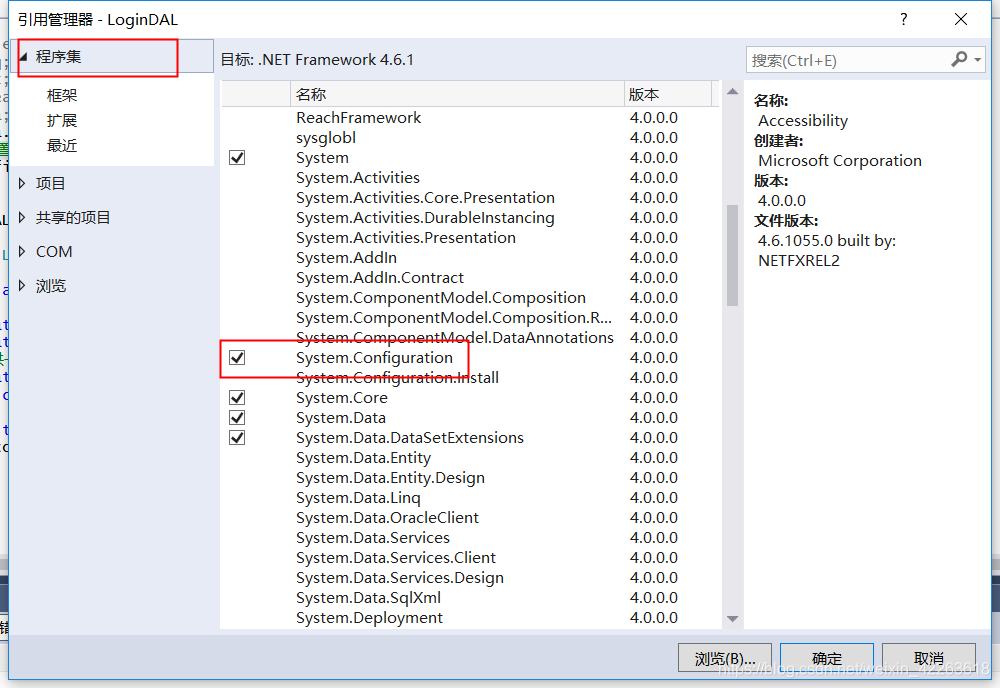
Task: Open the search options dropdown arrow
Action: click(x=978, y=60)
